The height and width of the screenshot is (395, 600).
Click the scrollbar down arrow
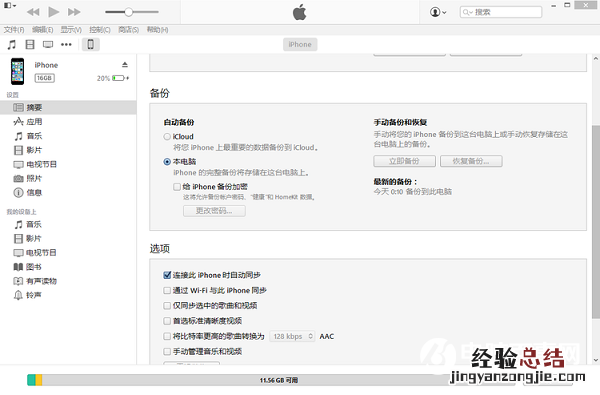596,360
